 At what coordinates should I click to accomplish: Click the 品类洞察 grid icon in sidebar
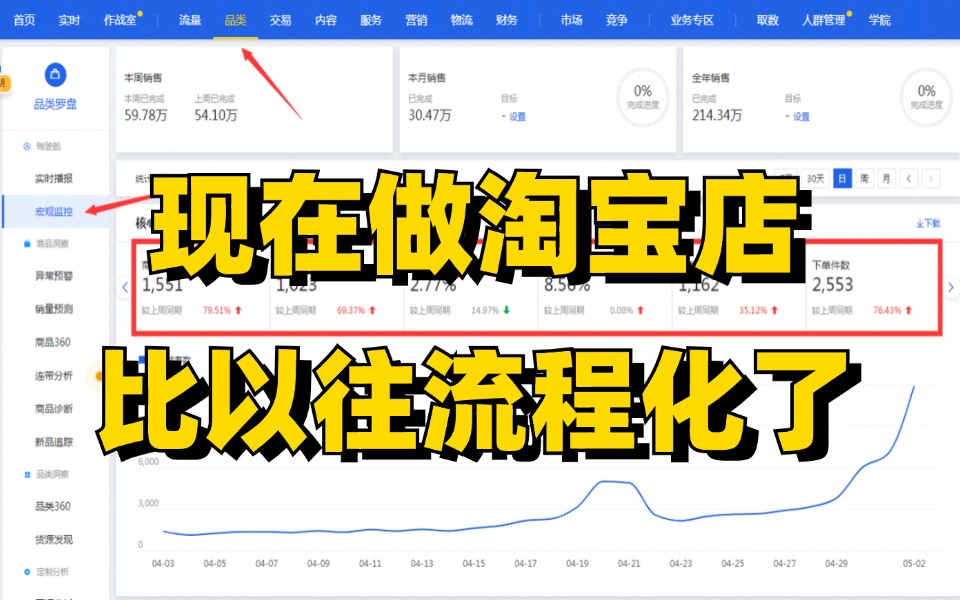[26, 474]
